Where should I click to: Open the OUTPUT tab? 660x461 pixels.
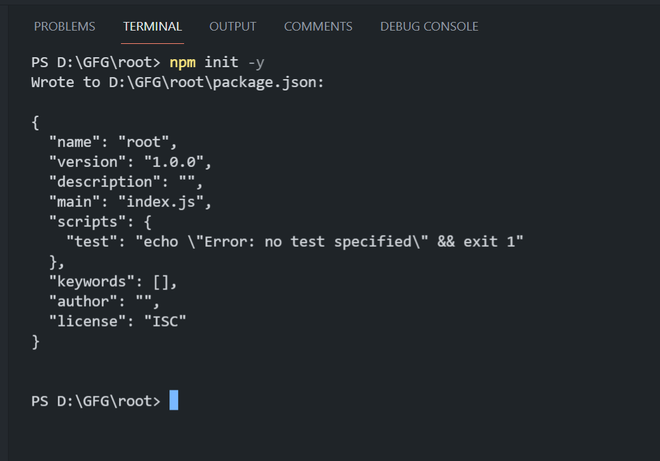pyautogui.click(x=233, y=26)
